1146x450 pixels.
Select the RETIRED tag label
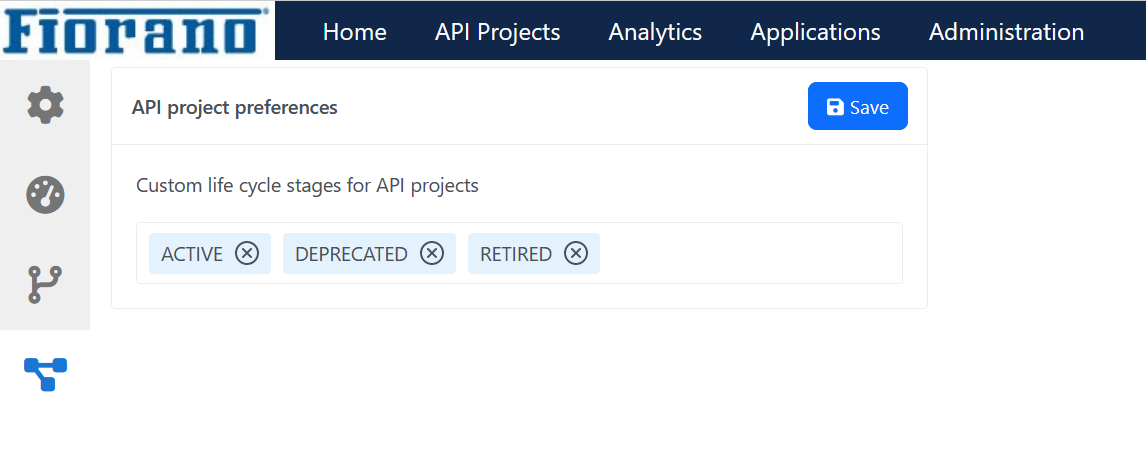click(516, 254)
